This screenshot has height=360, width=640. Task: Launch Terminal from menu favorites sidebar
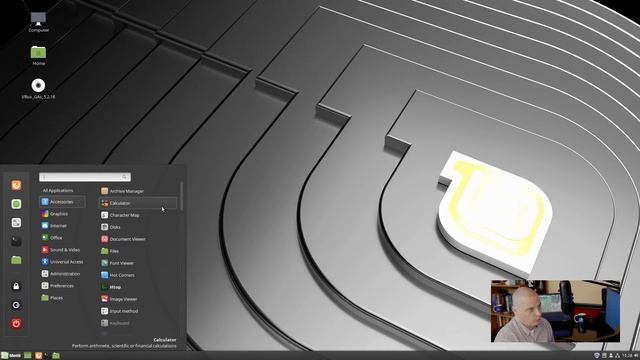pyautogui.click(x=16, y=241)
